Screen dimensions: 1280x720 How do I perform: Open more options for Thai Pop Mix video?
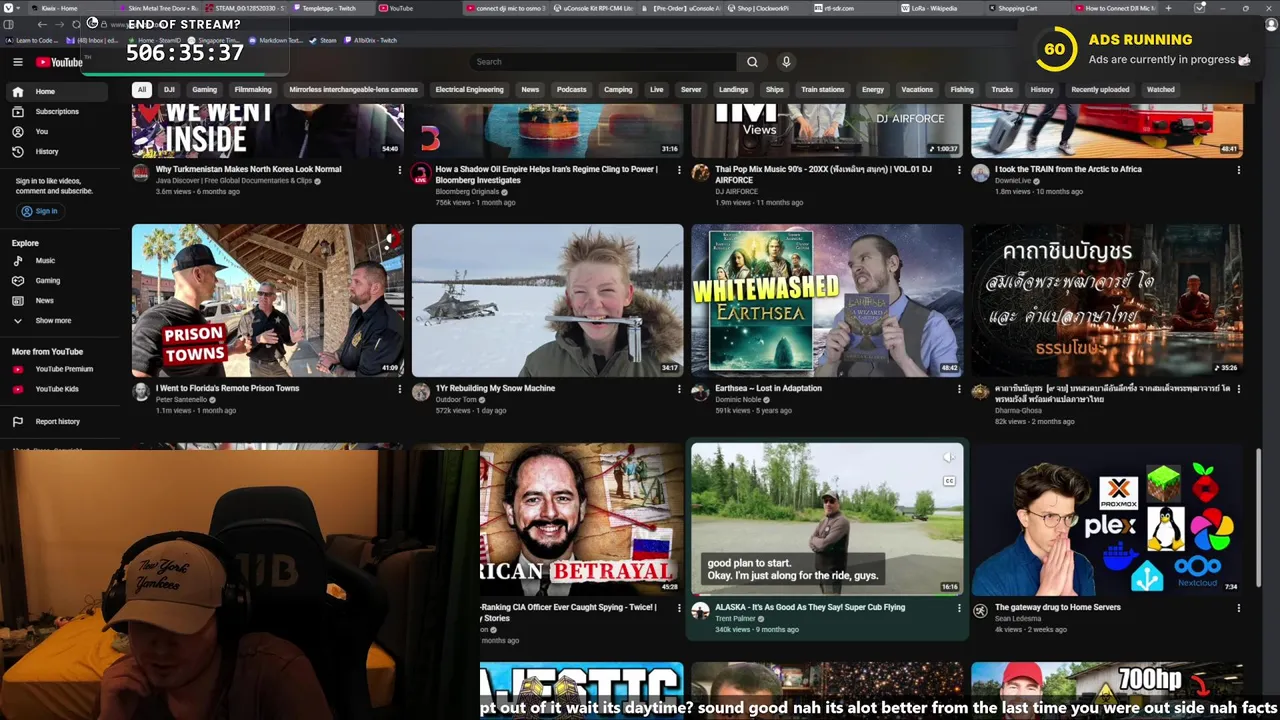tap(959, 170)
